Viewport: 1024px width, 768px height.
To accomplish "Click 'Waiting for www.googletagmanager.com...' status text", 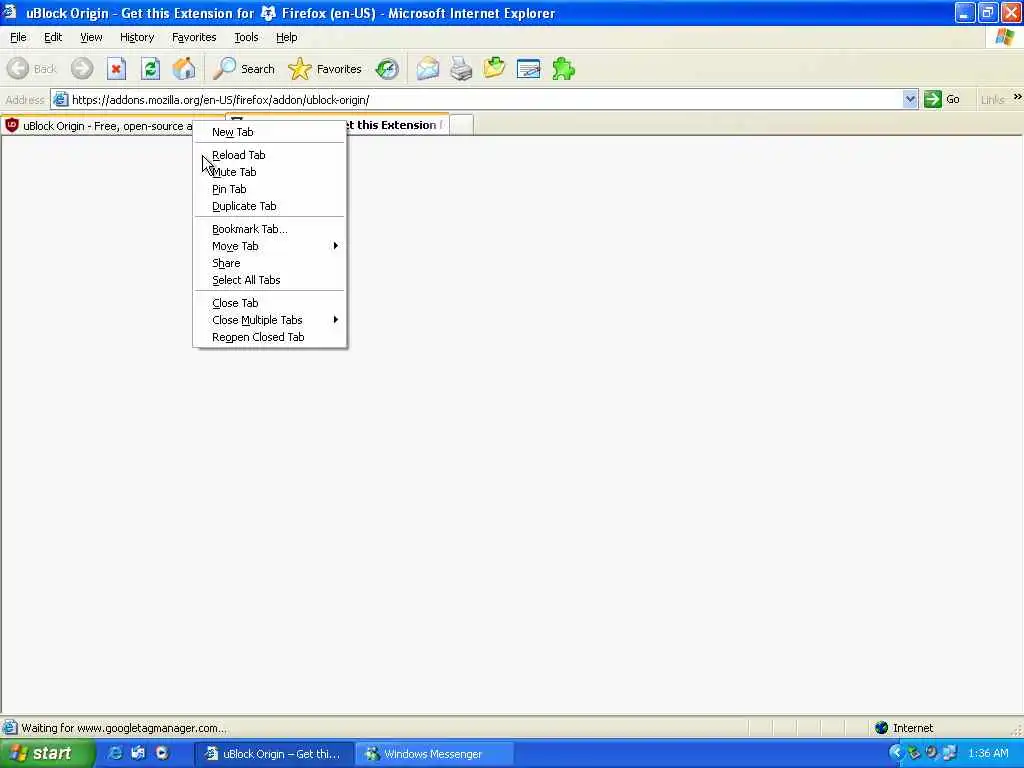I will 124,728.
